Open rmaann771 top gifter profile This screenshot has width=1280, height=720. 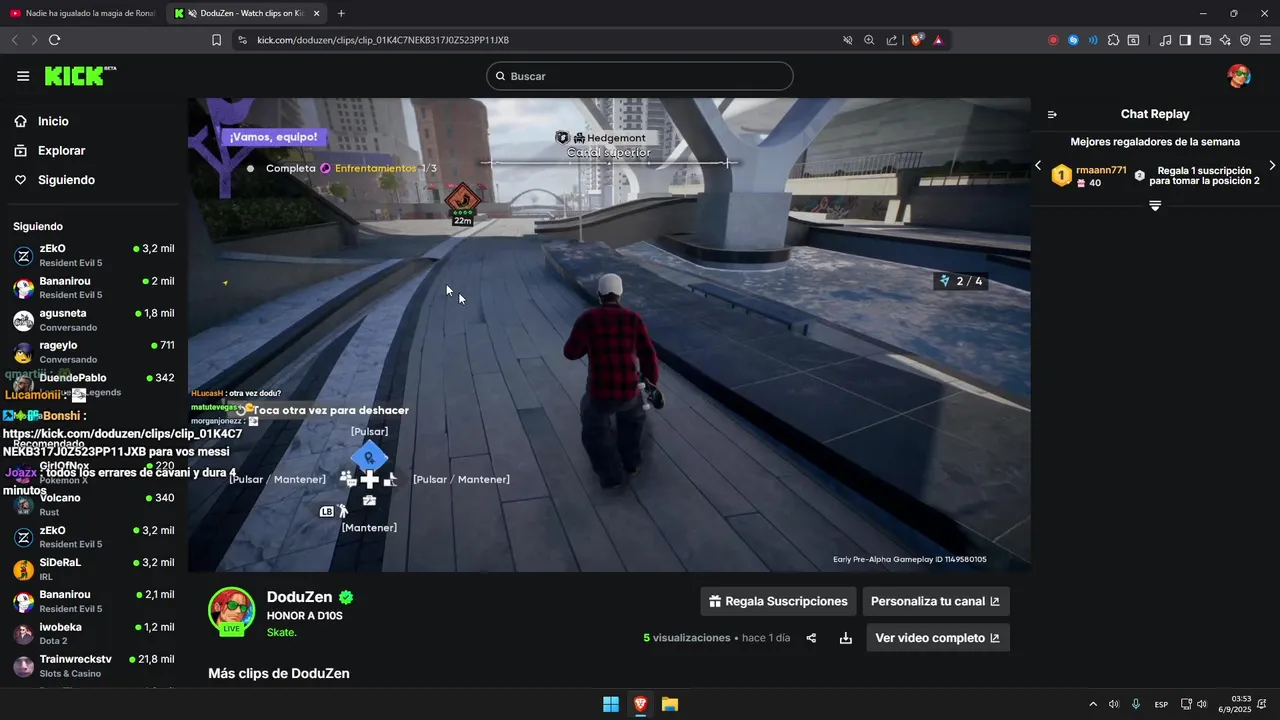[1101, 170]
